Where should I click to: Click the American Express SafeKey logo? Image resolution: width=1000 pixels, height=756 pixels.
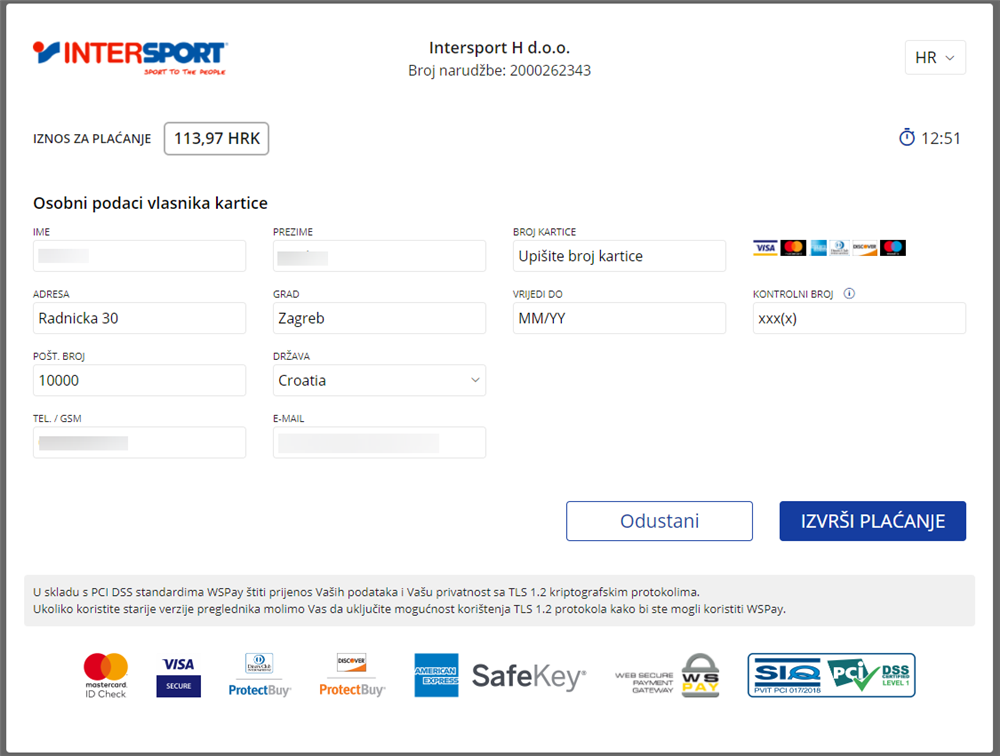(x=500, y=675)
